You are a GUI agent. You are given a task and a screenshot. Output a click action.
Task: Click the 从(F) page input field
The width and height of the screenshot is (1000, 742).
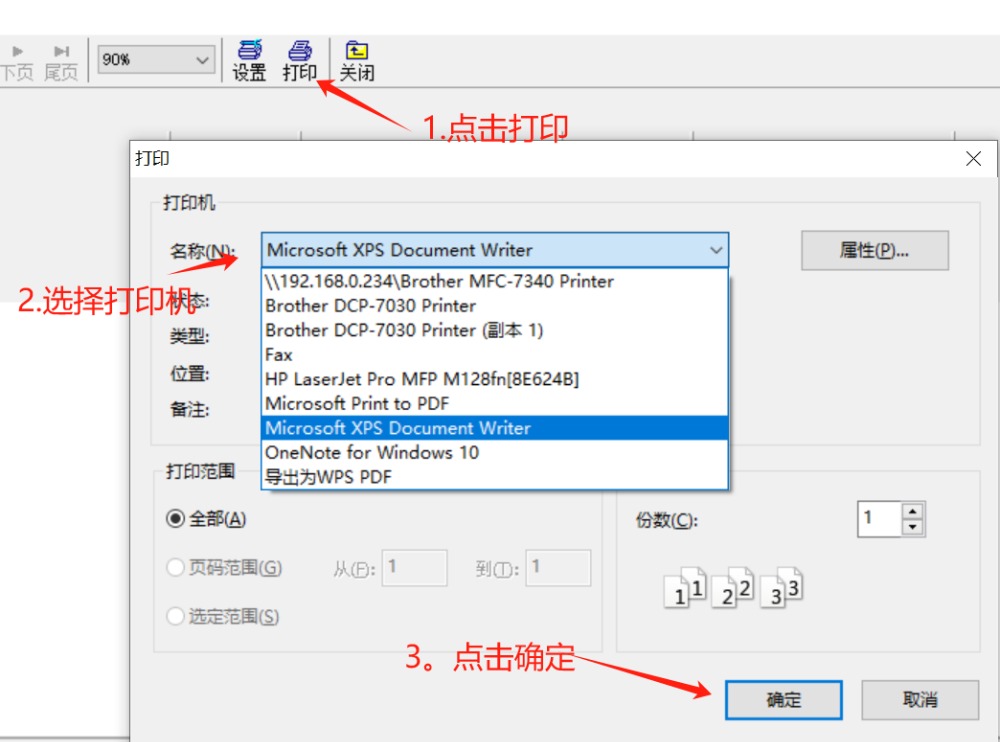tap(415, 567)
